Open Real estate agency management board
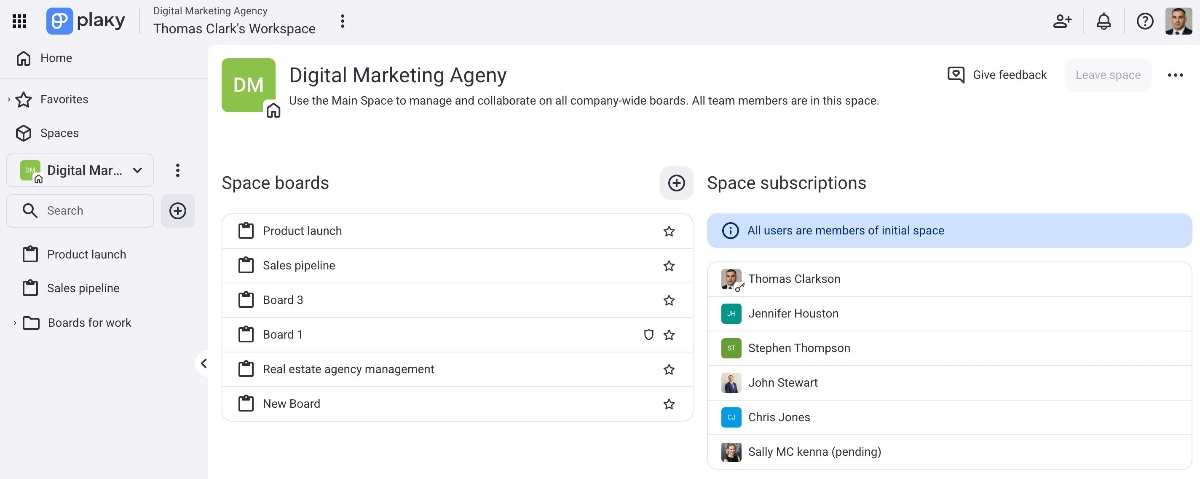The width and height of the screenshot is (1200, 479). 348,369
